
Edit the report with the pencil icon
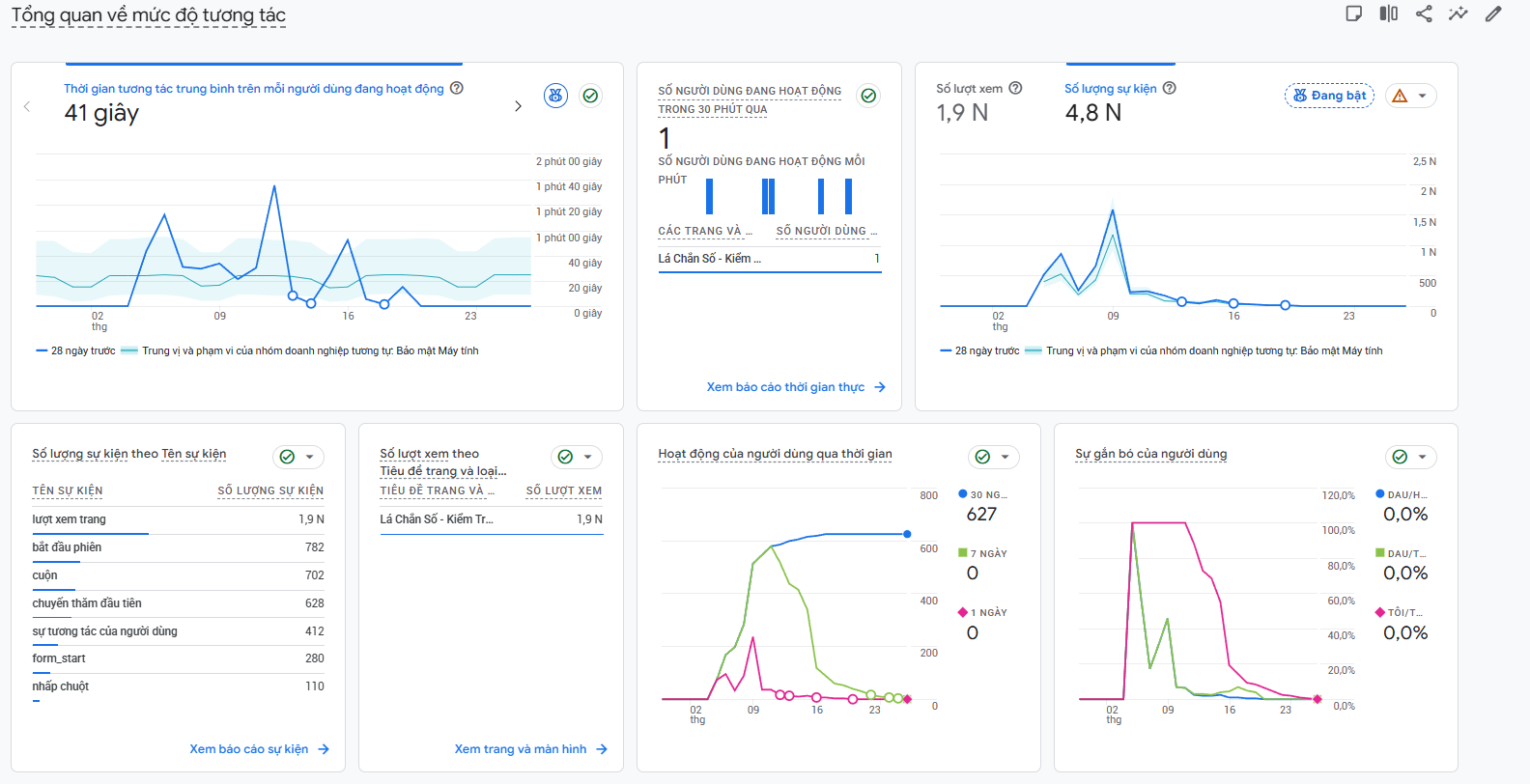[x=1493, y=14]
